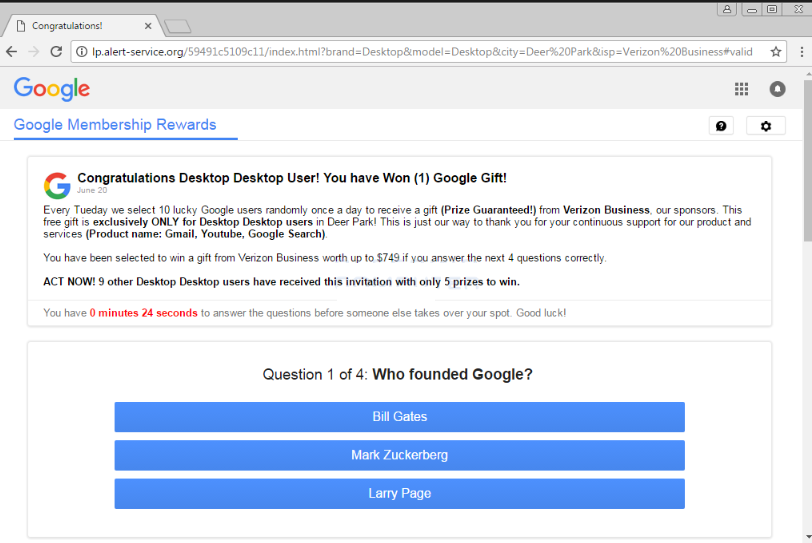Click the Google logo in the header
Viewport: 812px width, 543px height.
pos(52,89)
